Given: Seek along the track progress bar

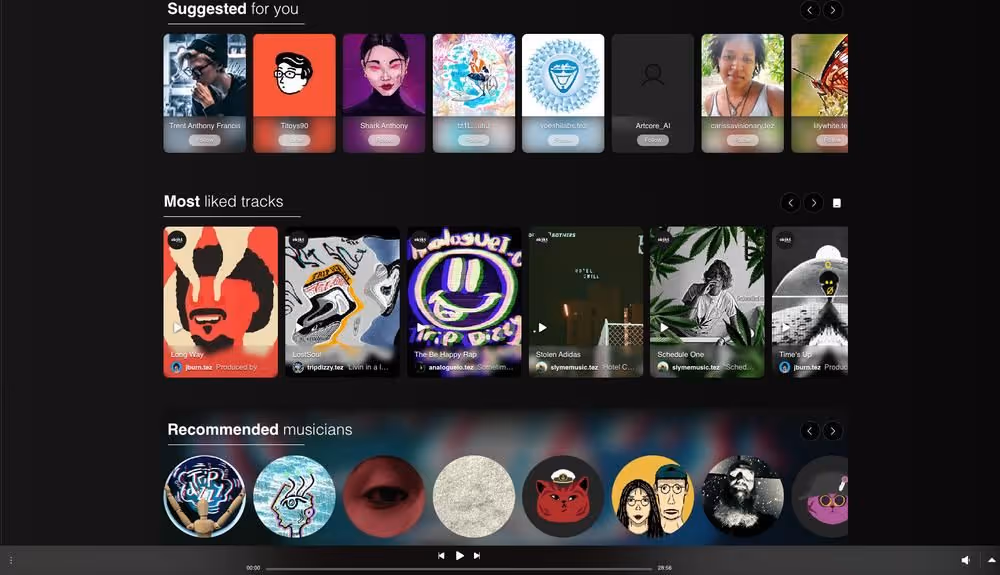Looking at the screenshot, I should click(x=459, y=569).
